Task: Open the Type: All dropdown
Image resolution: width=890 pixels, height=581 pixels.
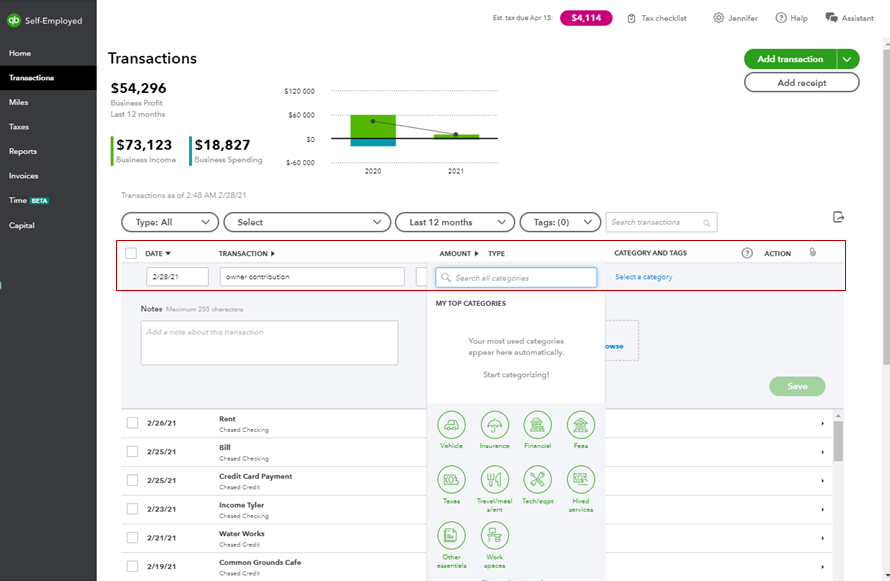Action: [x=170, y=222]
